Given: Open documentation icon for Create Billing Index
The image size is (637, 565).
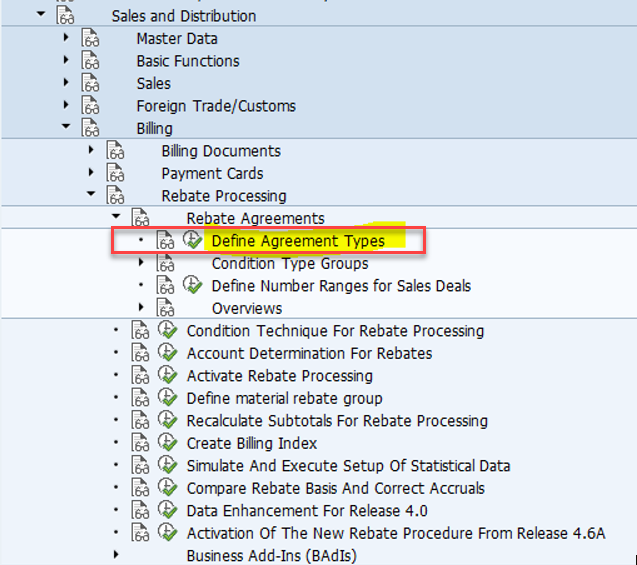Looking at the screenshot, I should coord(141,443).
